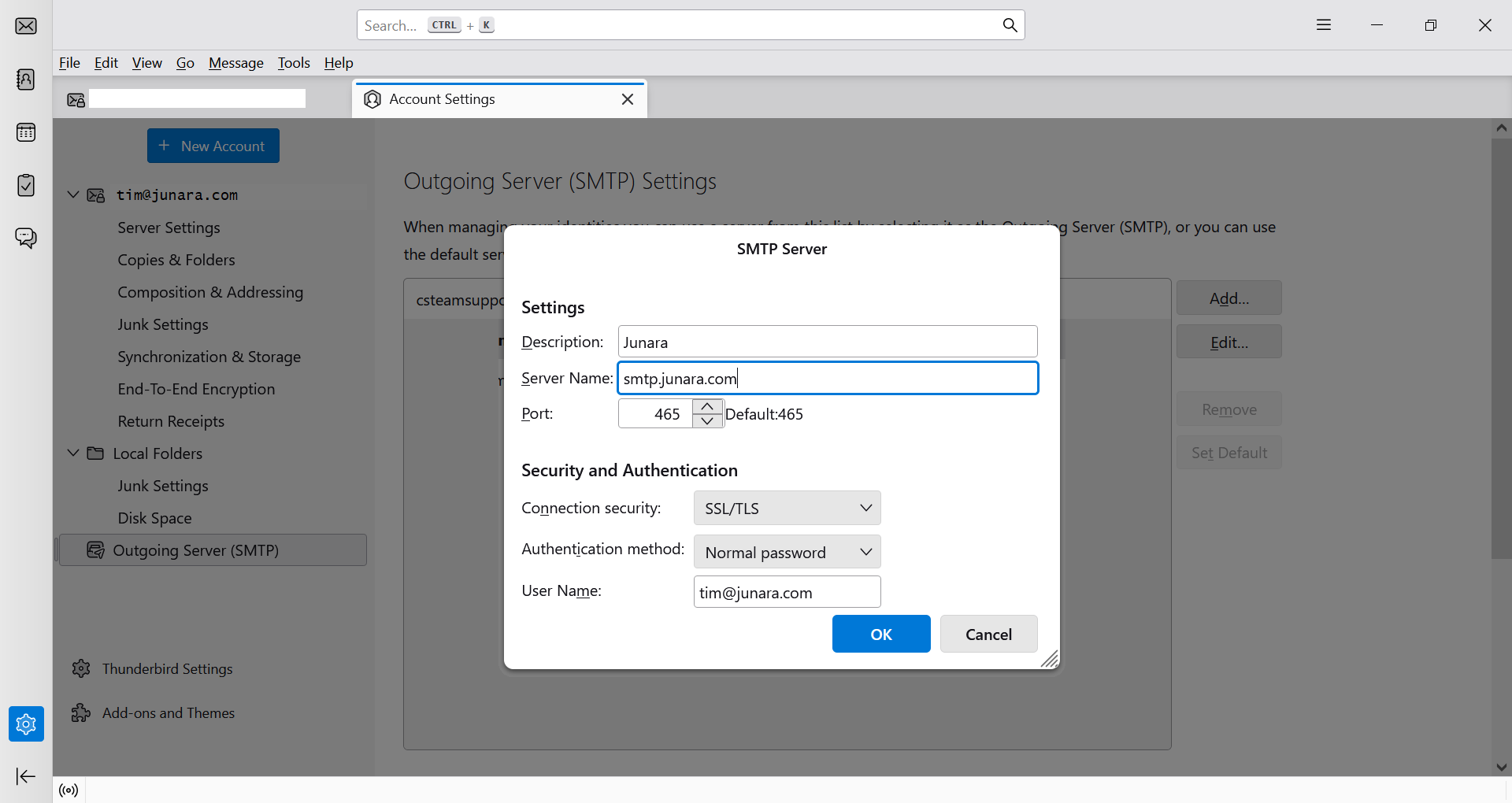Select Composition & Addressing
Image resolution: width=1512 pixels, height=803 pixels.
pos(210,292)
